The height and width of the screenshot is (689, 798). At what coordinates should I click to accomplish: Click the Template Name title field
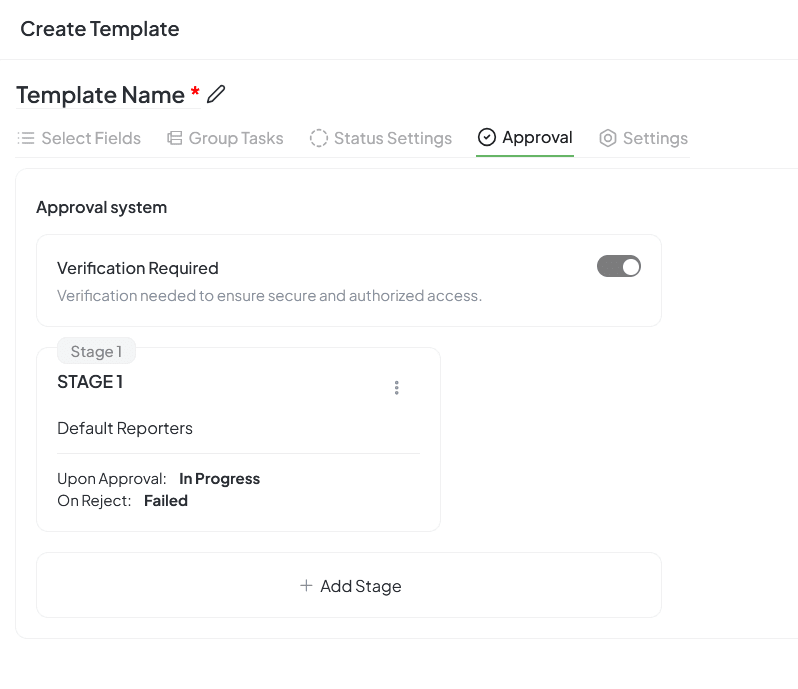coord(101,95)
